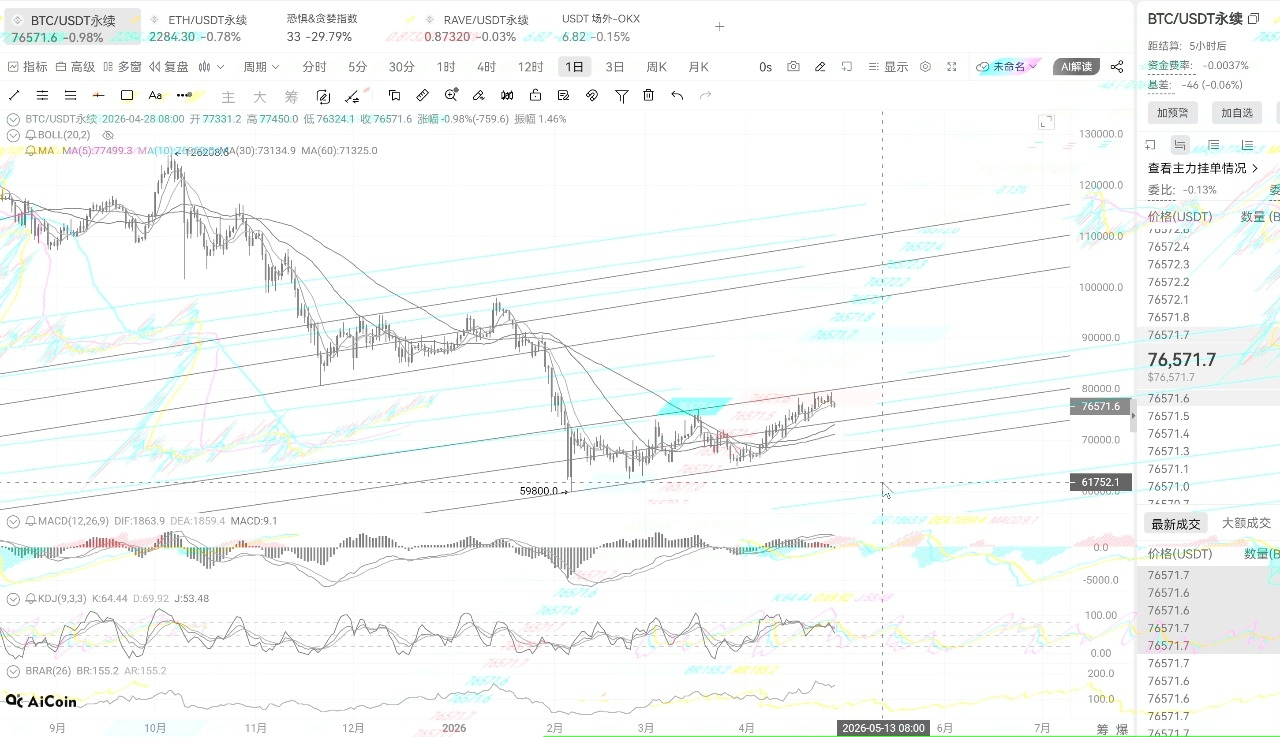Image resolution: width=1280 pixels, height=737 pixels.
Task: Select the Aa text annotation tool
Action: pyautogui.click(x=155, y=96)
